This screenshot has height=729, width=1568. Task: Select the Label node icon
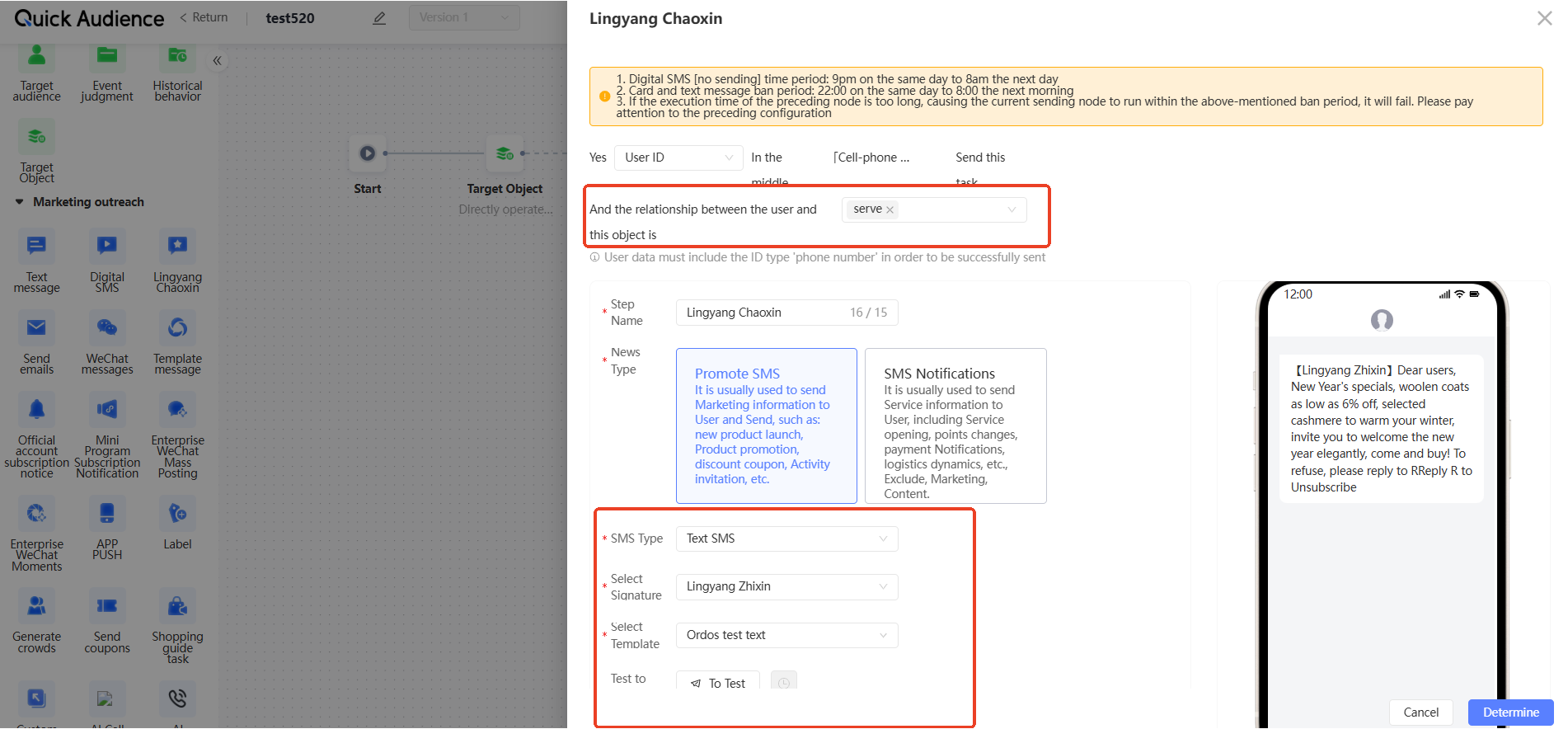click(177, 513)
